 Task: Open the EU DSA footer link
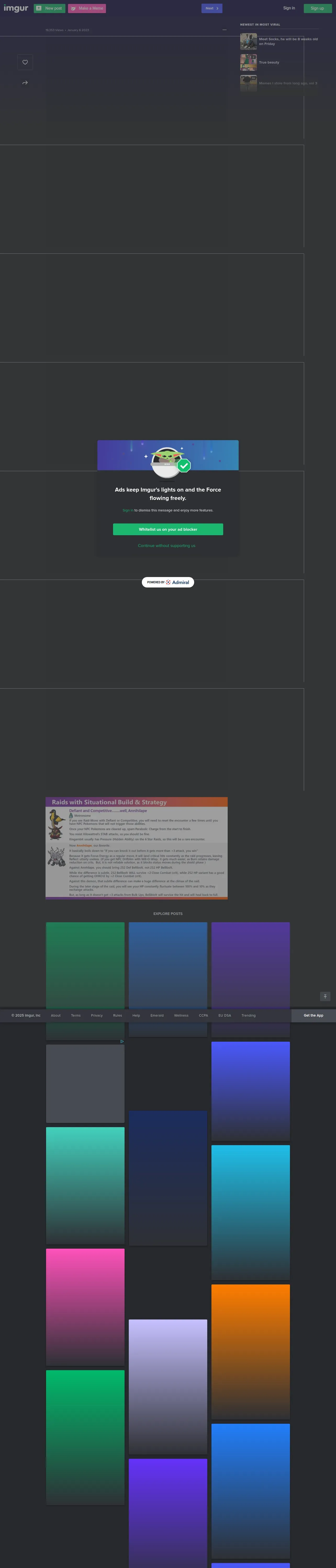(x=225, y=1015)
